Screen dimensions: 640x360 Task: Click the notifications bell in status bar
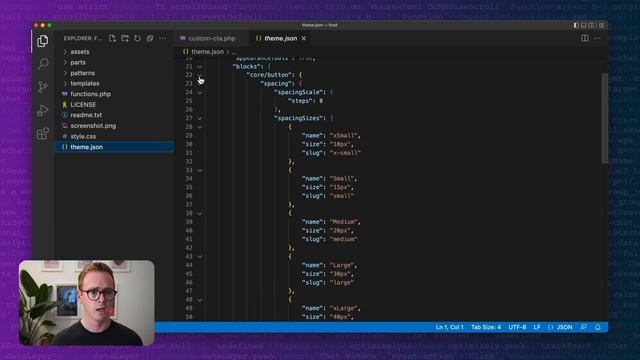coord(598,327)
